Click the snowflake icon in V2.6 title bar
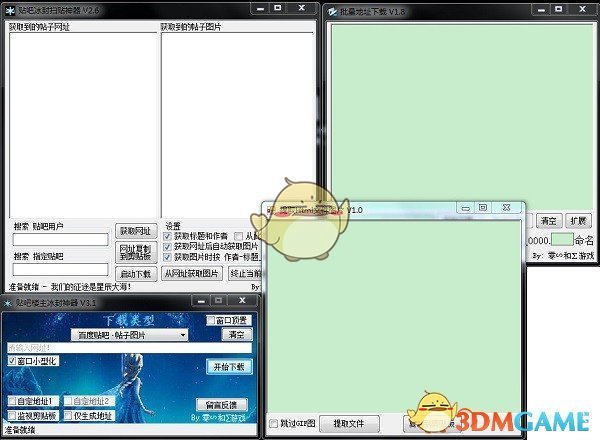The height and width of the screenshot is (440, 600). pyautogui.click(x=10, y=11)
